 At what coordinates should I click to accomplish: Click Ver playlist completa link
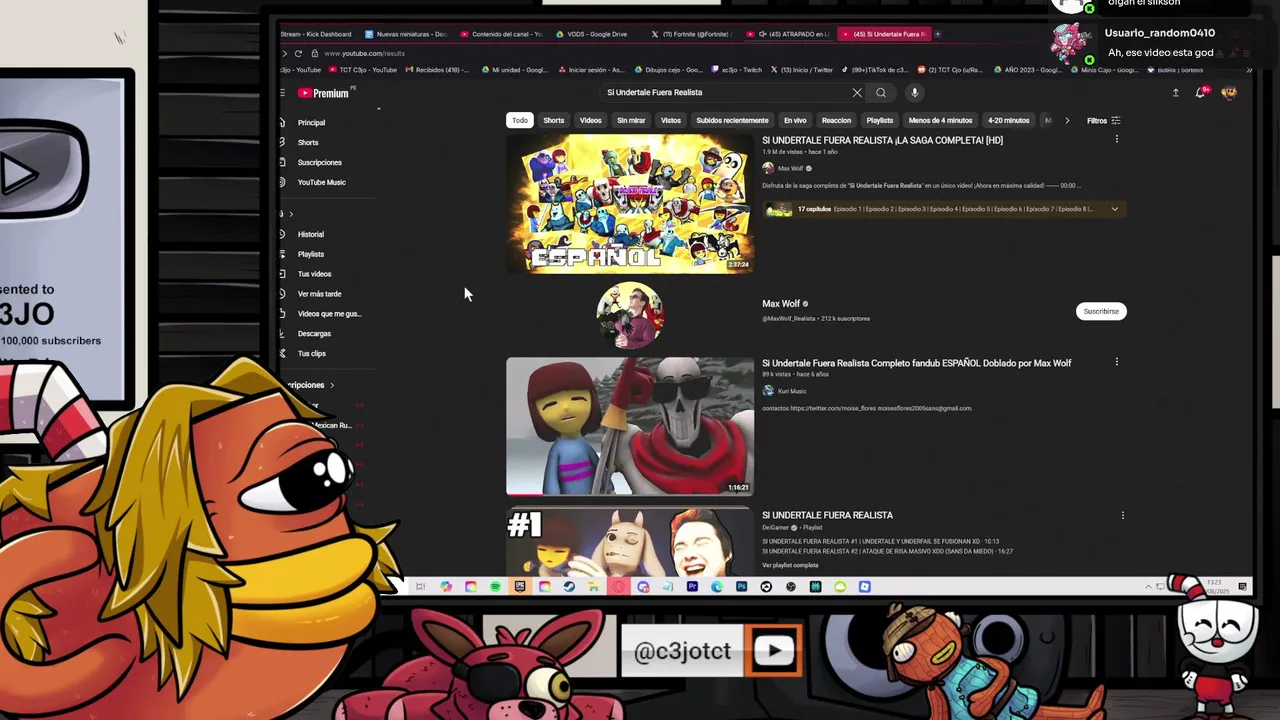790,566
